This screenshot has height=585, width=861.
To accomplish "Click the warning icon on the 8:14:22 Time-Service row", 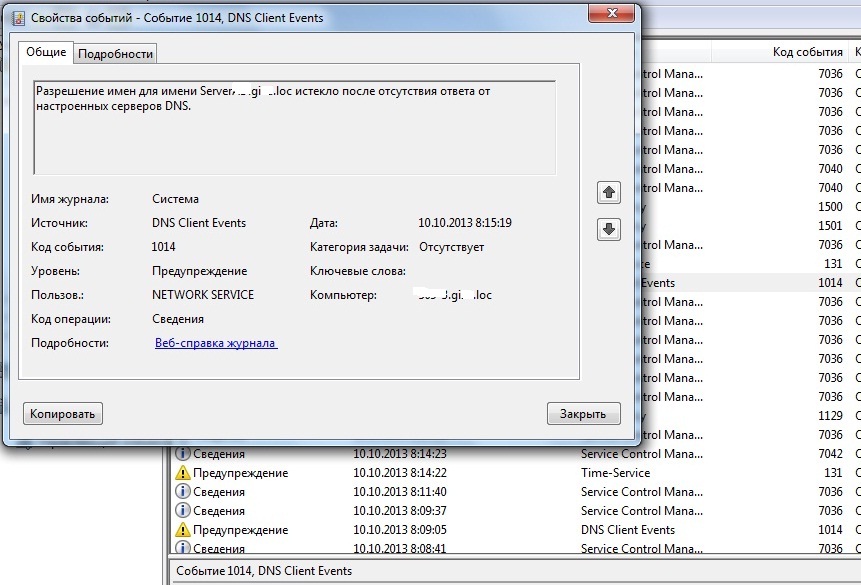I will click(182, 473).
